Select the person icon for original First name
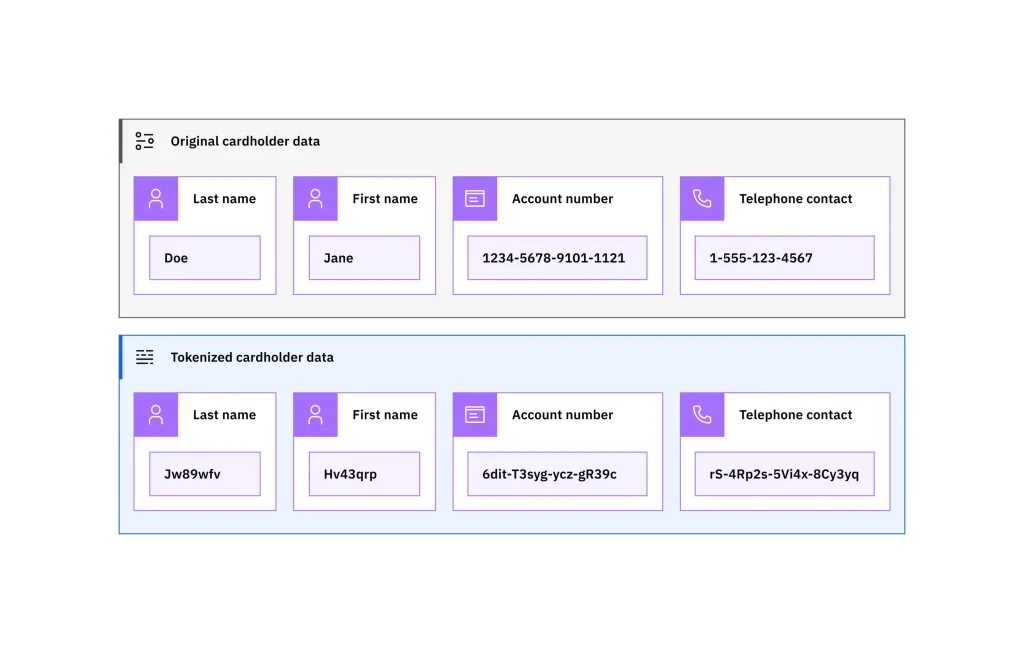The image size is (1024, 653). point(315,198)
